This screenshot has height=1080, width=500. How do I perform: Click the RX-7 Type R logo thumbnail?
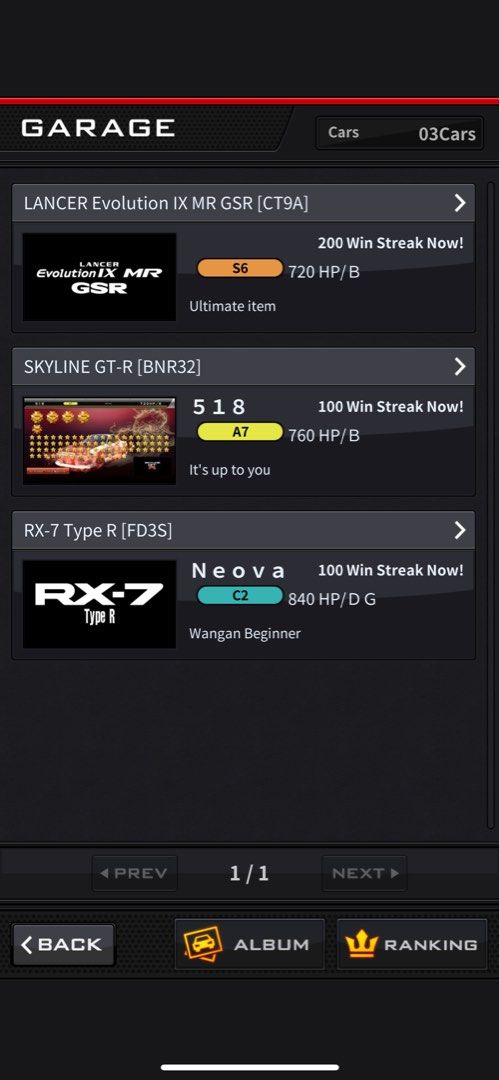click(99, 604)
